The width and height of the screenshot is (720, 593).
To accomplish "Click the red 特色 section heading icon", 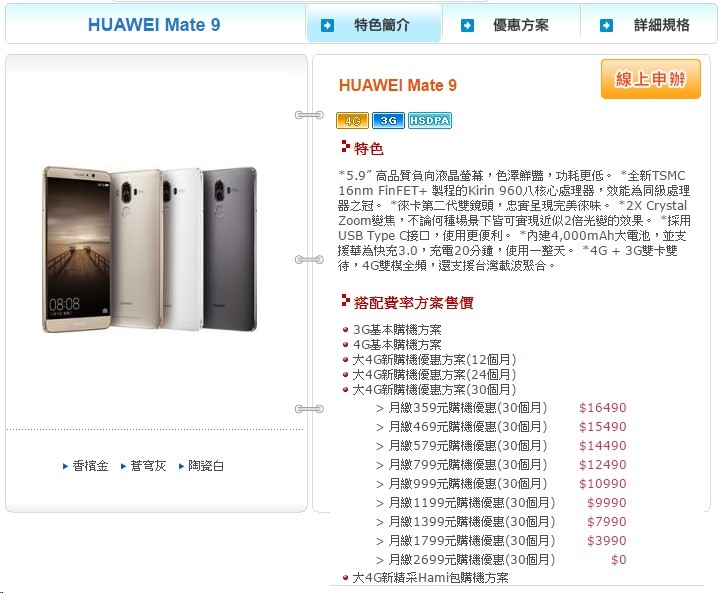I will pyautogui.click(x=346, y=147).
